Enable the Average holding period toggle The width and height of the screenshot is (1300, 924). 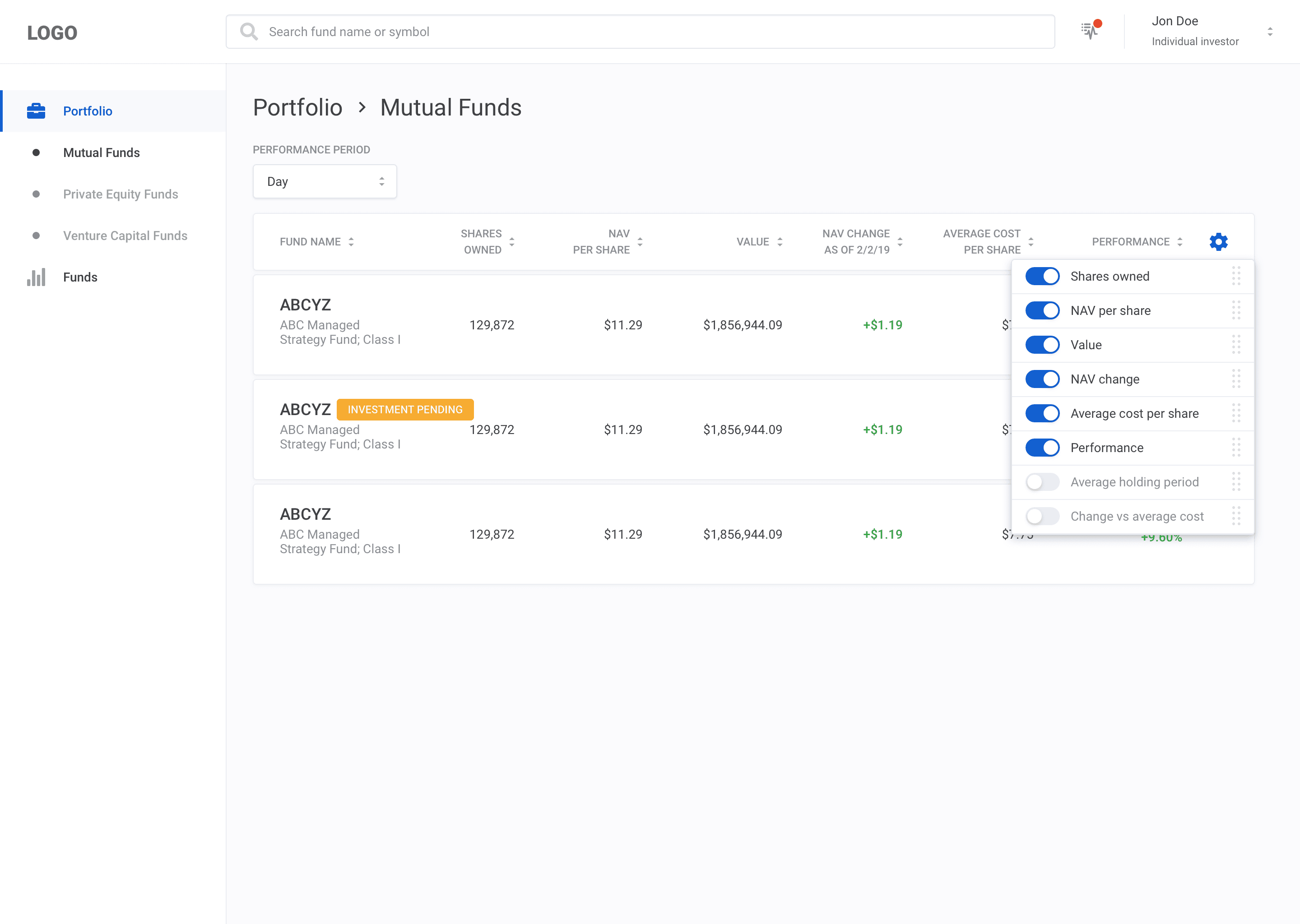1042,482
